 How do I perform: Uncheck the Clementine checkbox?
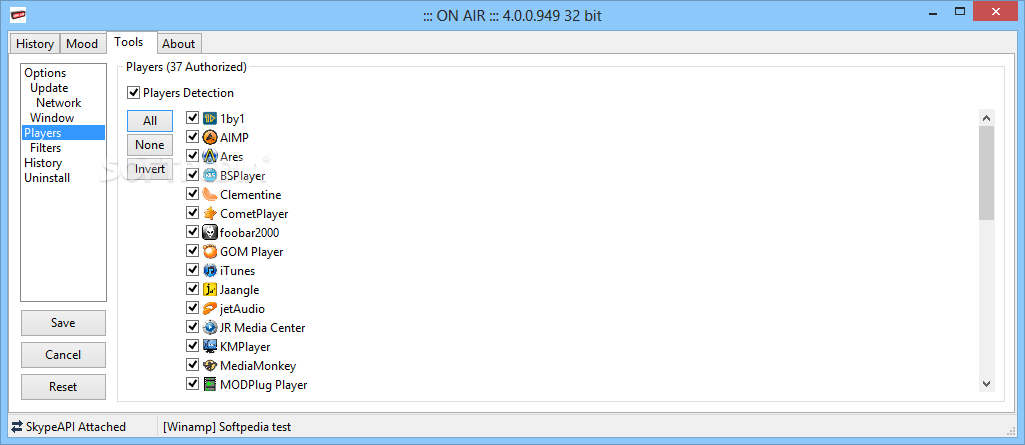(x=192, y=194)
